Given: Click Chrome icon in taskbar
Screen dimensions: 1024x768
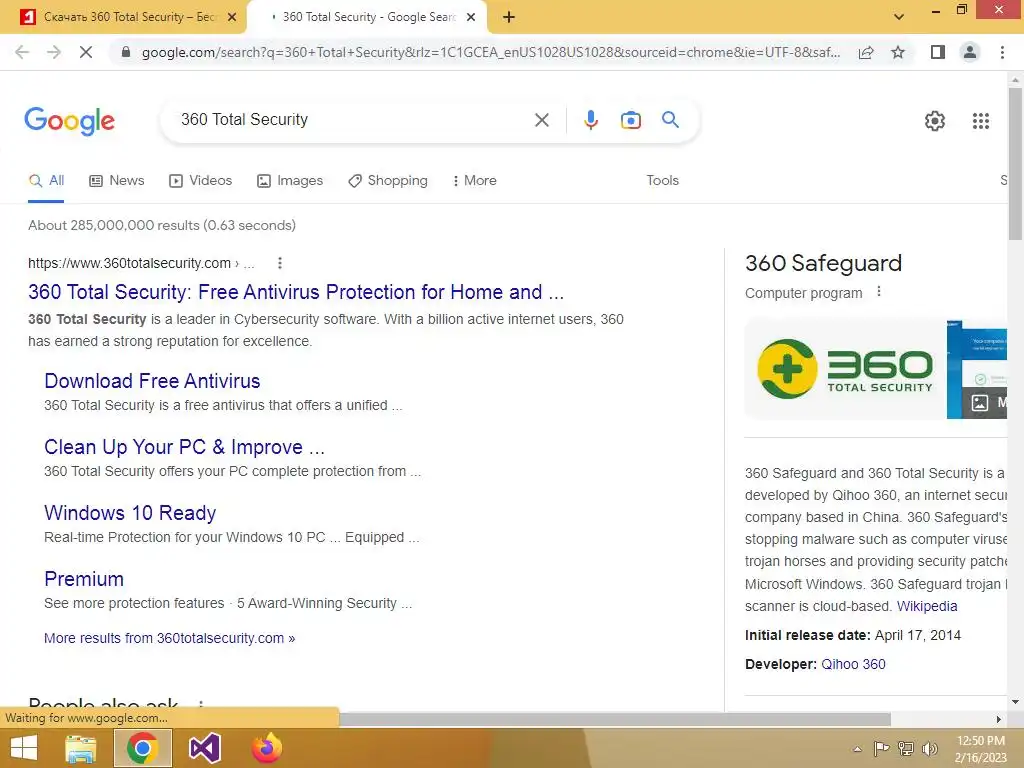Looking at the screenshot, I should click(142, 748).
